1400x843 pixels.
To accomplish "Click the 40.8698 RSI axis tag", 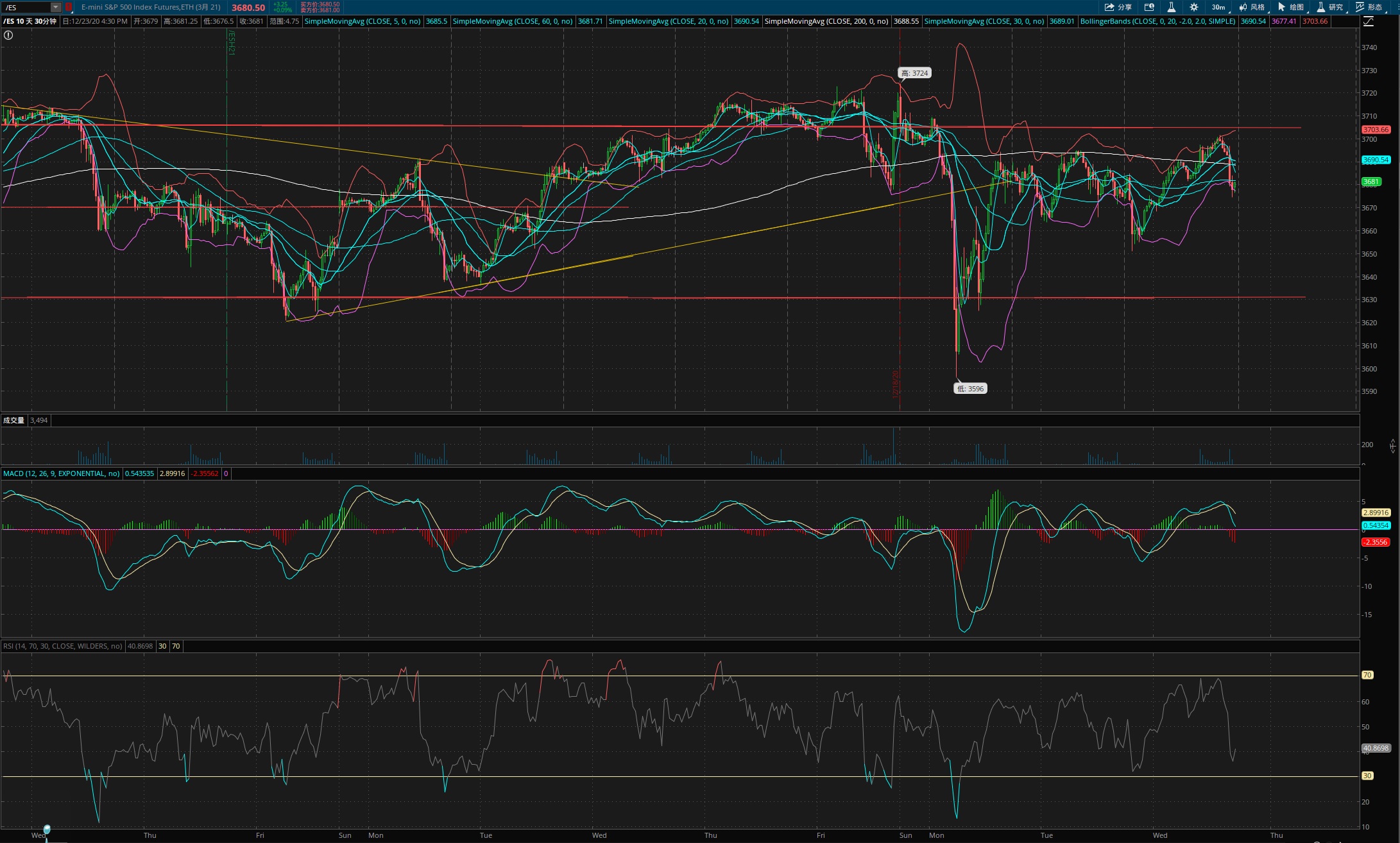I will pos(1376,748).
